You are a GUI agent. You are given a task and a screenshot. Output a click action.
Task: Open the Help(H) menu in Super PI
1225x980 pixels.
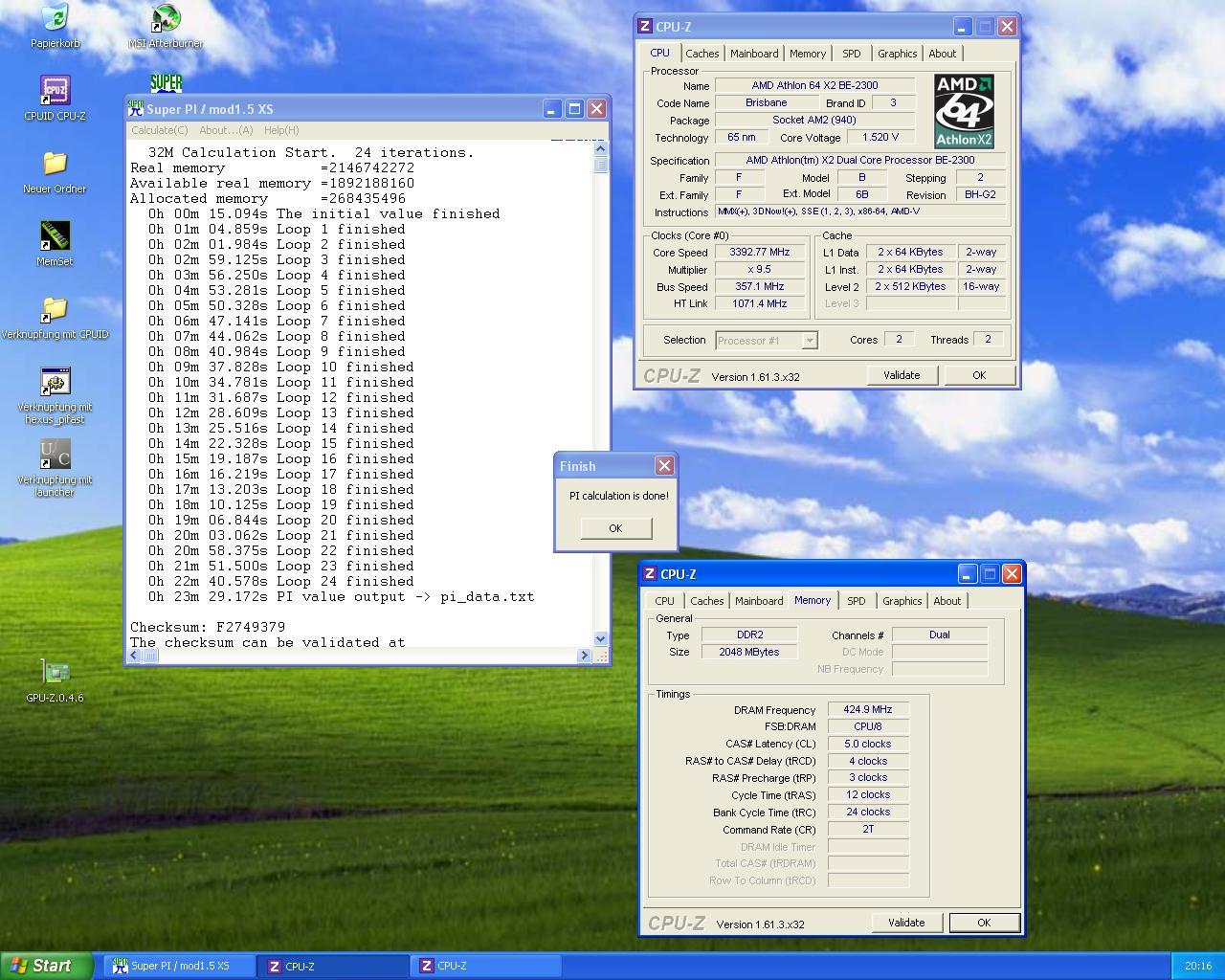click(281, 130)
